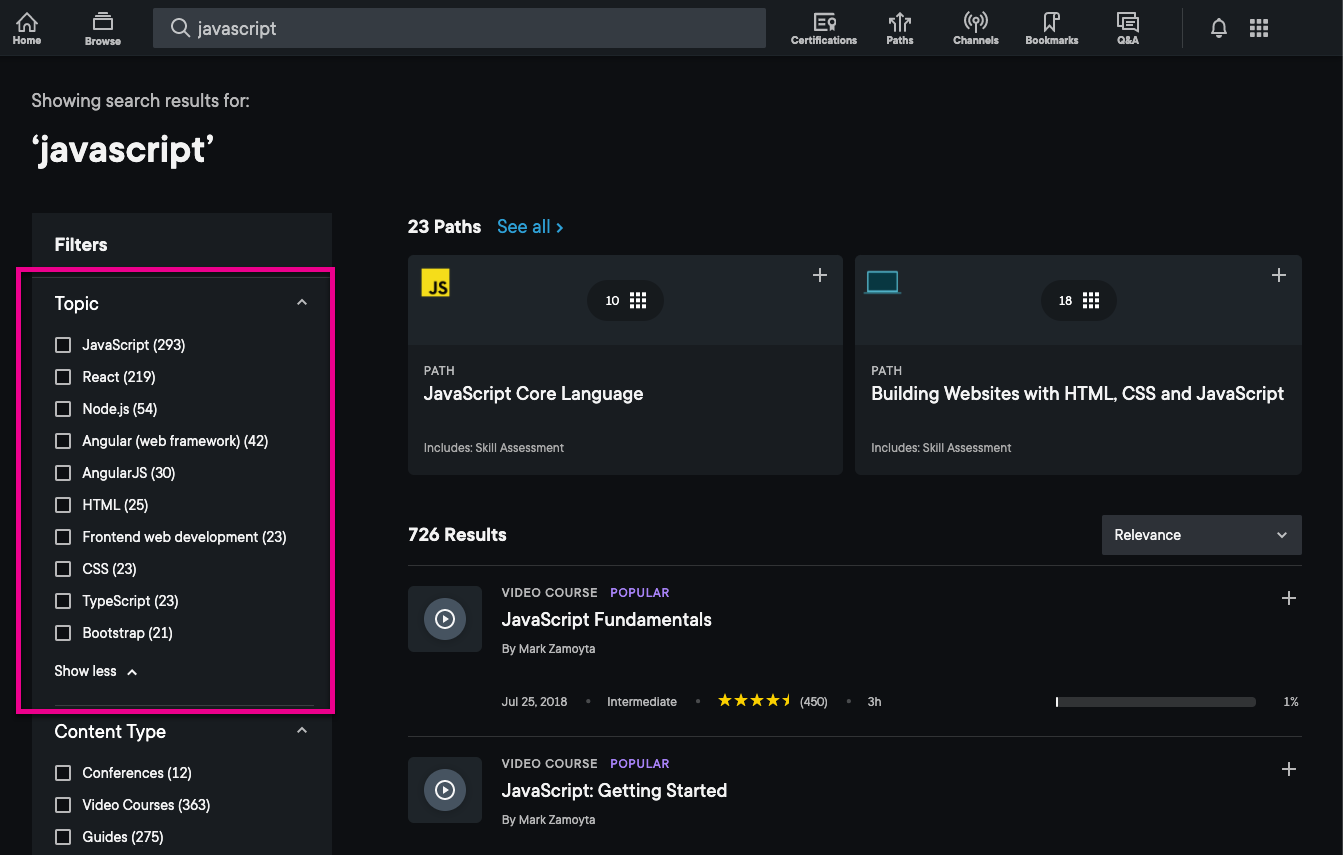Check the TypeScript (23) filter

pyautogui.click(x=63, y=601)
